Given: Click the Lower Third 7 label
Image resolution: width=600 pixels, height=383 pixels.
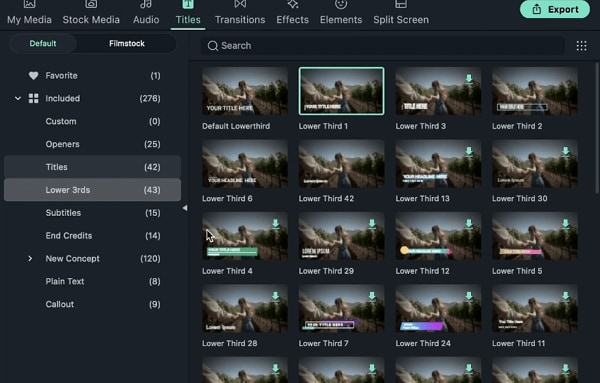Looking at the screenshot, I should click(324, 343).
